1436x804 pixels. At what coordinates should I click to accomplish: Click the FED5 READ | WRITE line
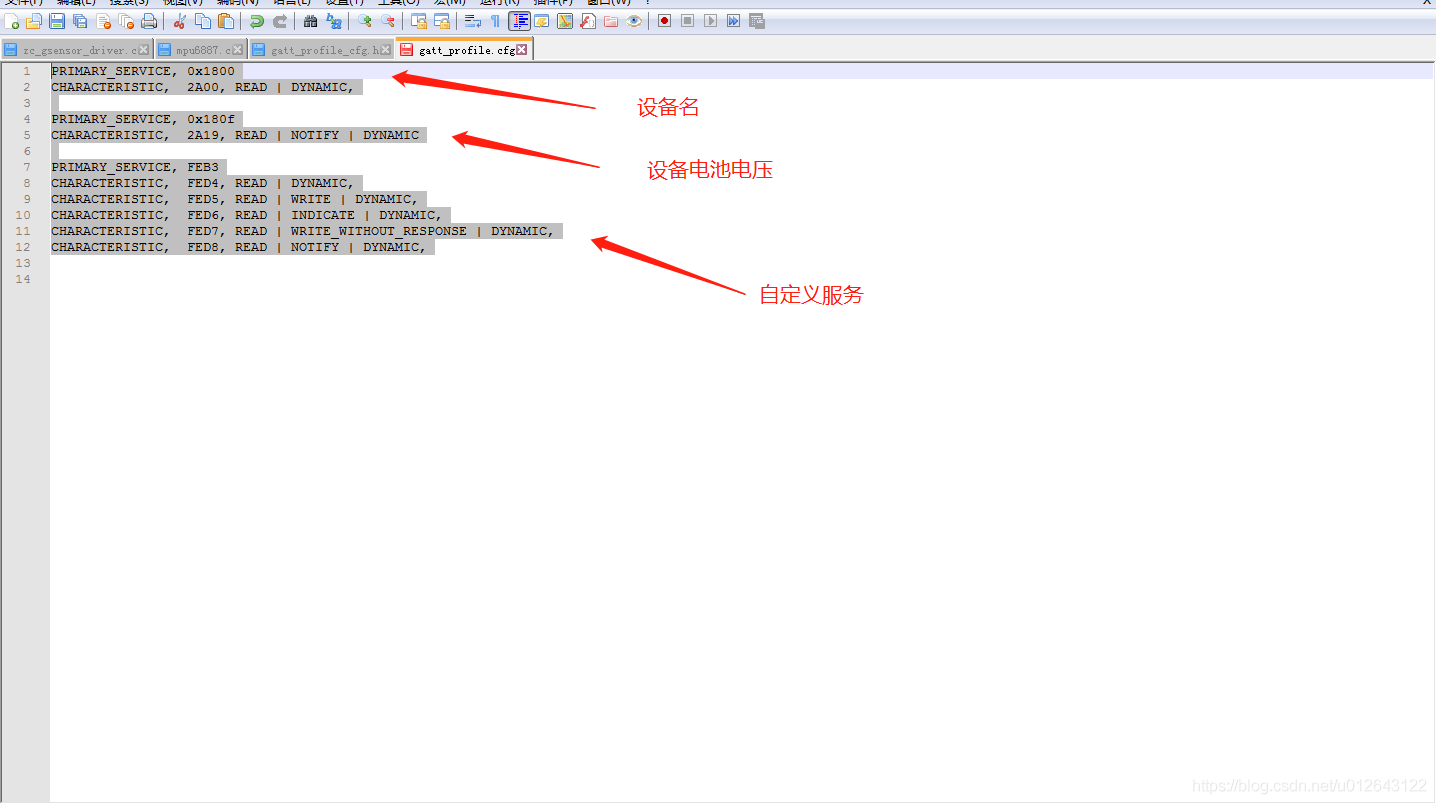click(235, 199)
